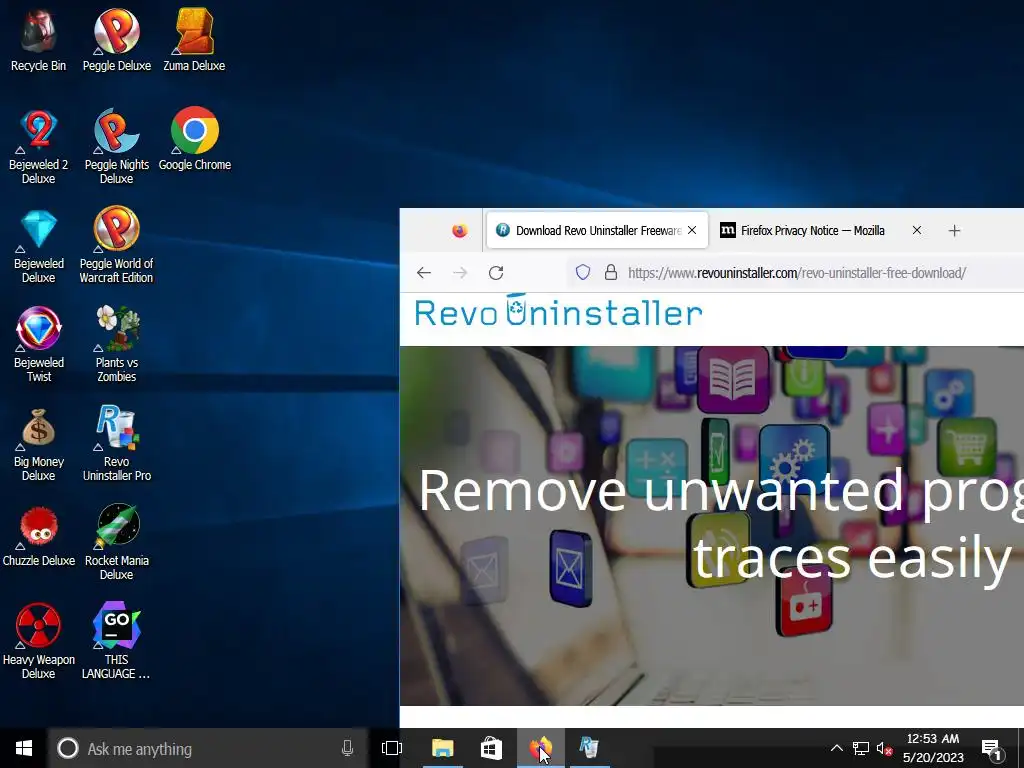
Task: Select Plants vs Zombies desktop shortcut
Action: click(x=116, y=344)
